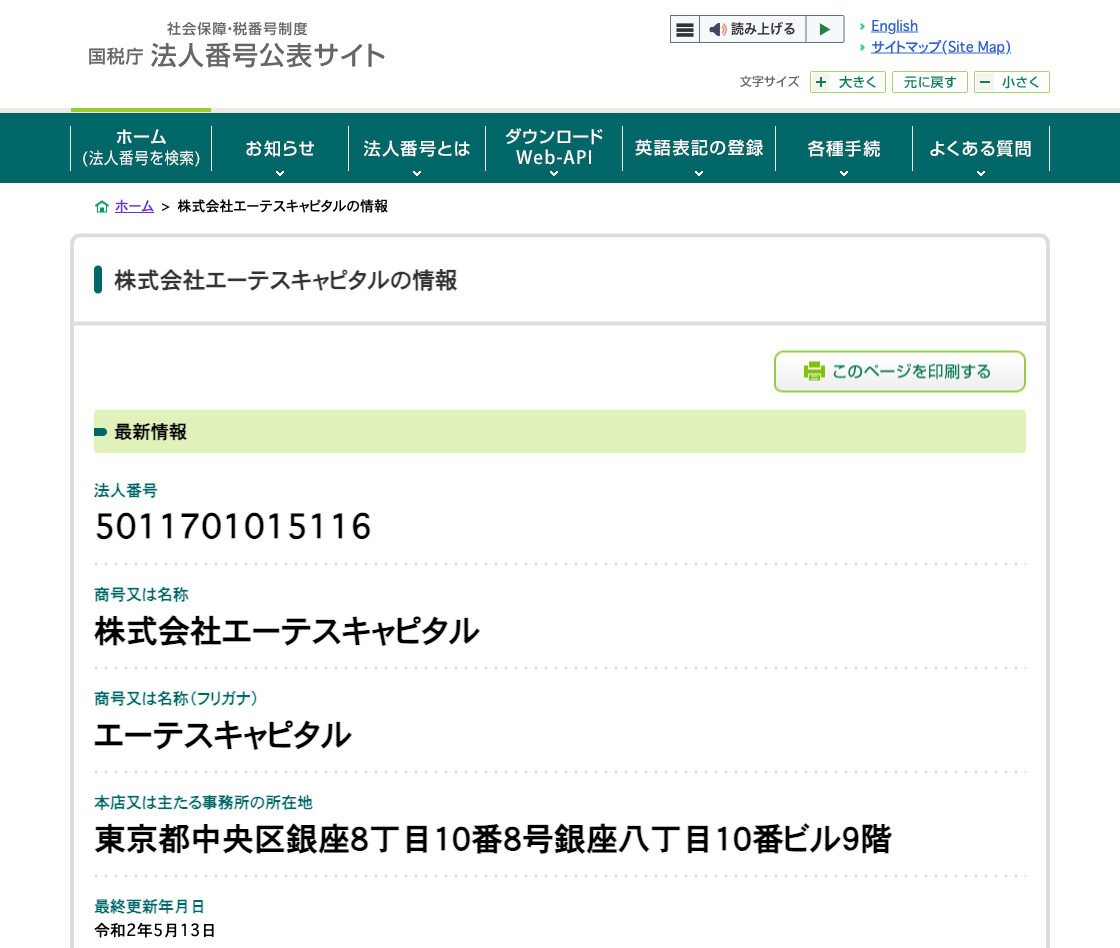Select corporate number 5011701015116
The image size is (1120, 948).
pos(233,527)
